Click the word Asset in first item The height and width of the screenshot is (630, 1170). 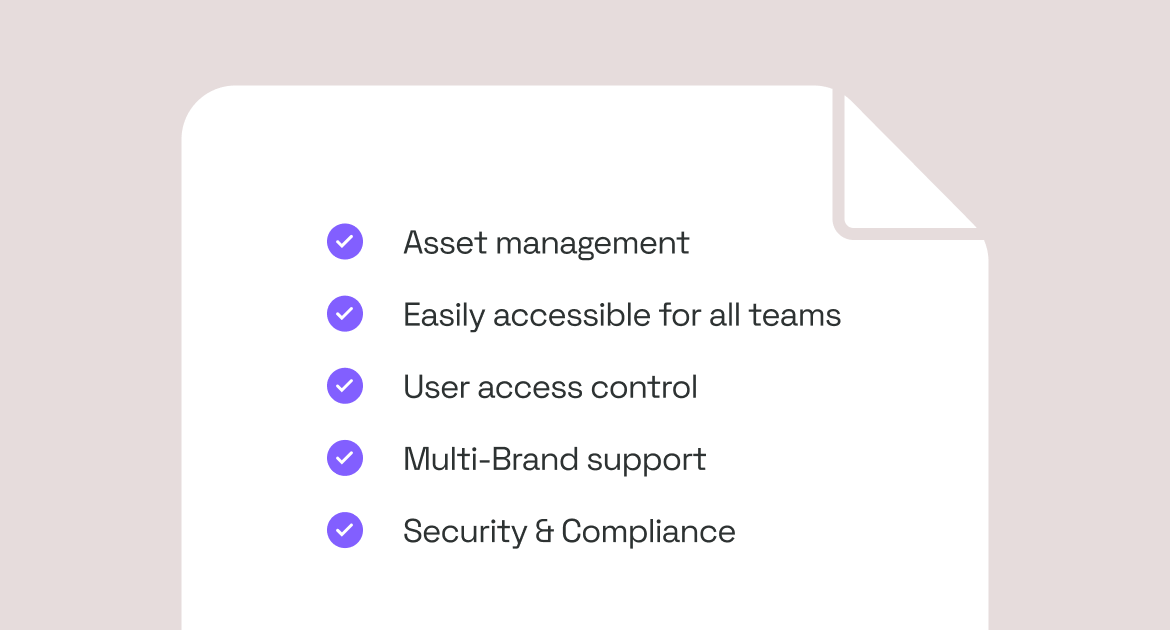click(445, 243)
